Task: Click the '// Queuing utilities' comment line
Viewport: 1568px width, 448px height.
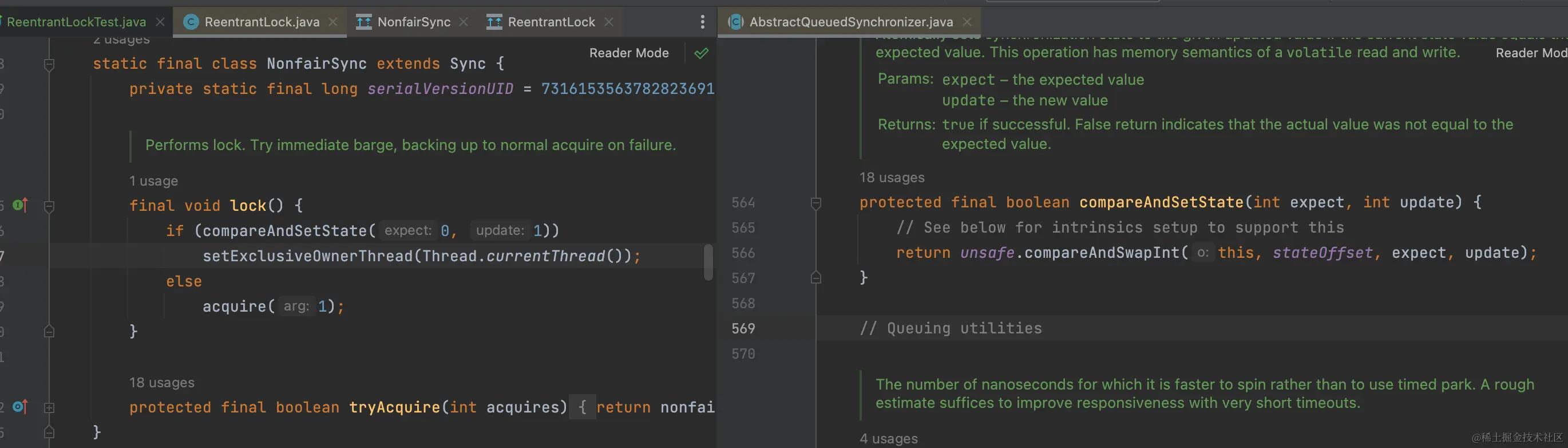Action: [950, 328]
